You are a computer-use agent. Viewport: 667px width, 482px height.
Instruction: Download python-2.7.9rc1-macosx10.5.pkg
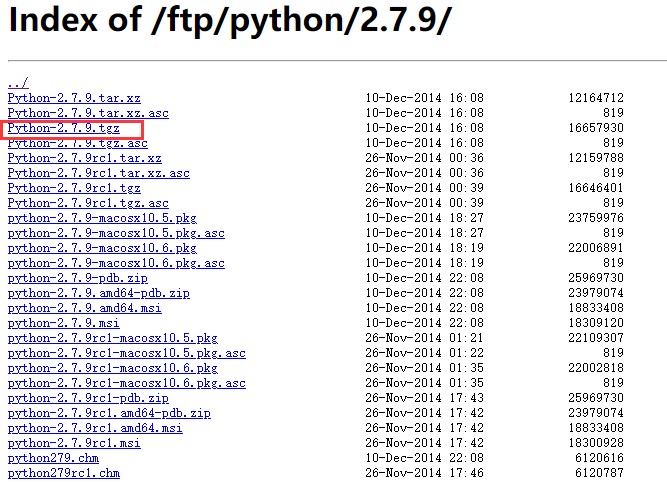113,338
